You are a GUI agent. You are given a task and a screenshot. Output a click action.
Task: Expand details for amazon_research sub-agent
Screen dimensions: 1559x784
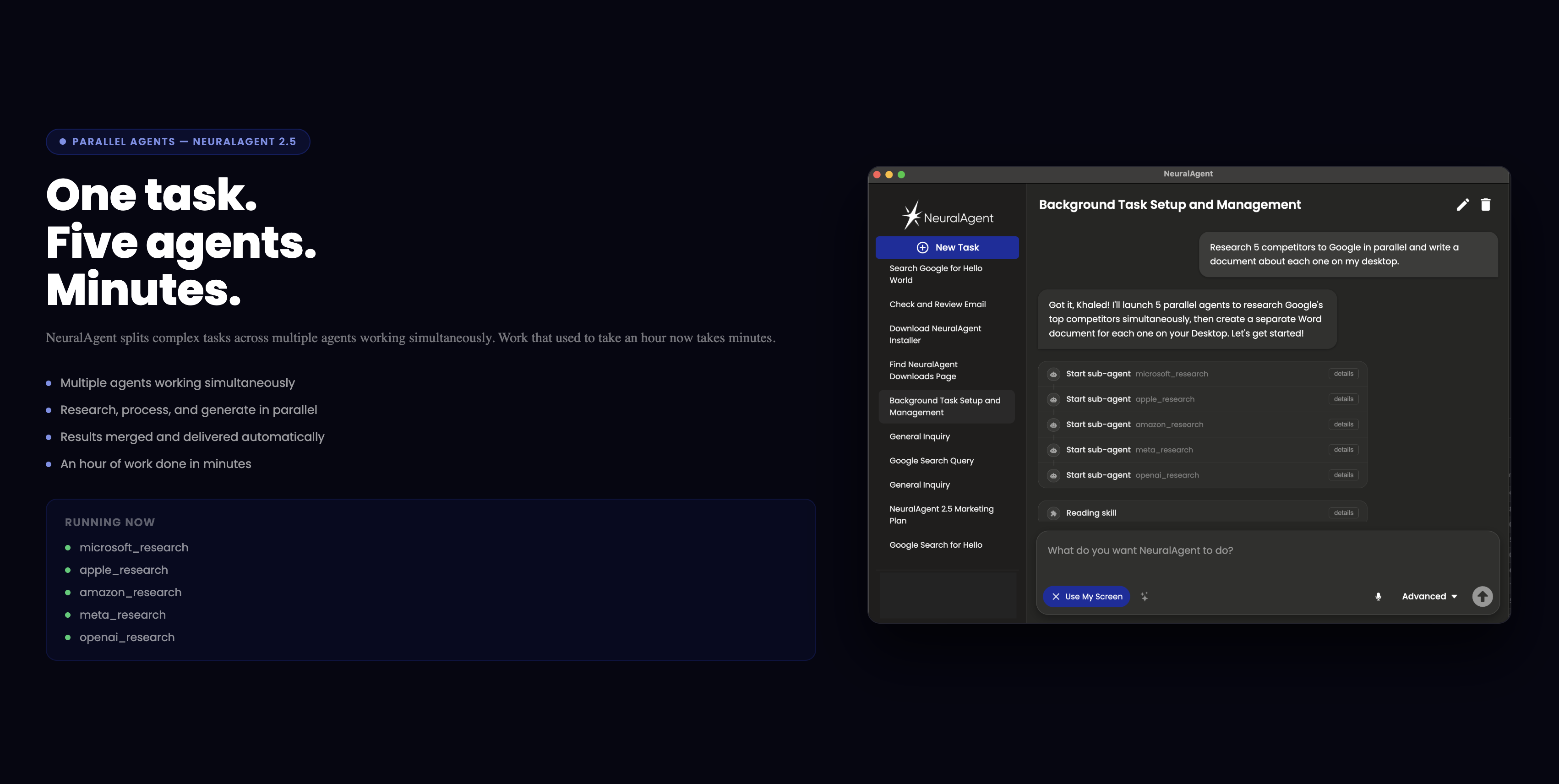[1343, 425]
